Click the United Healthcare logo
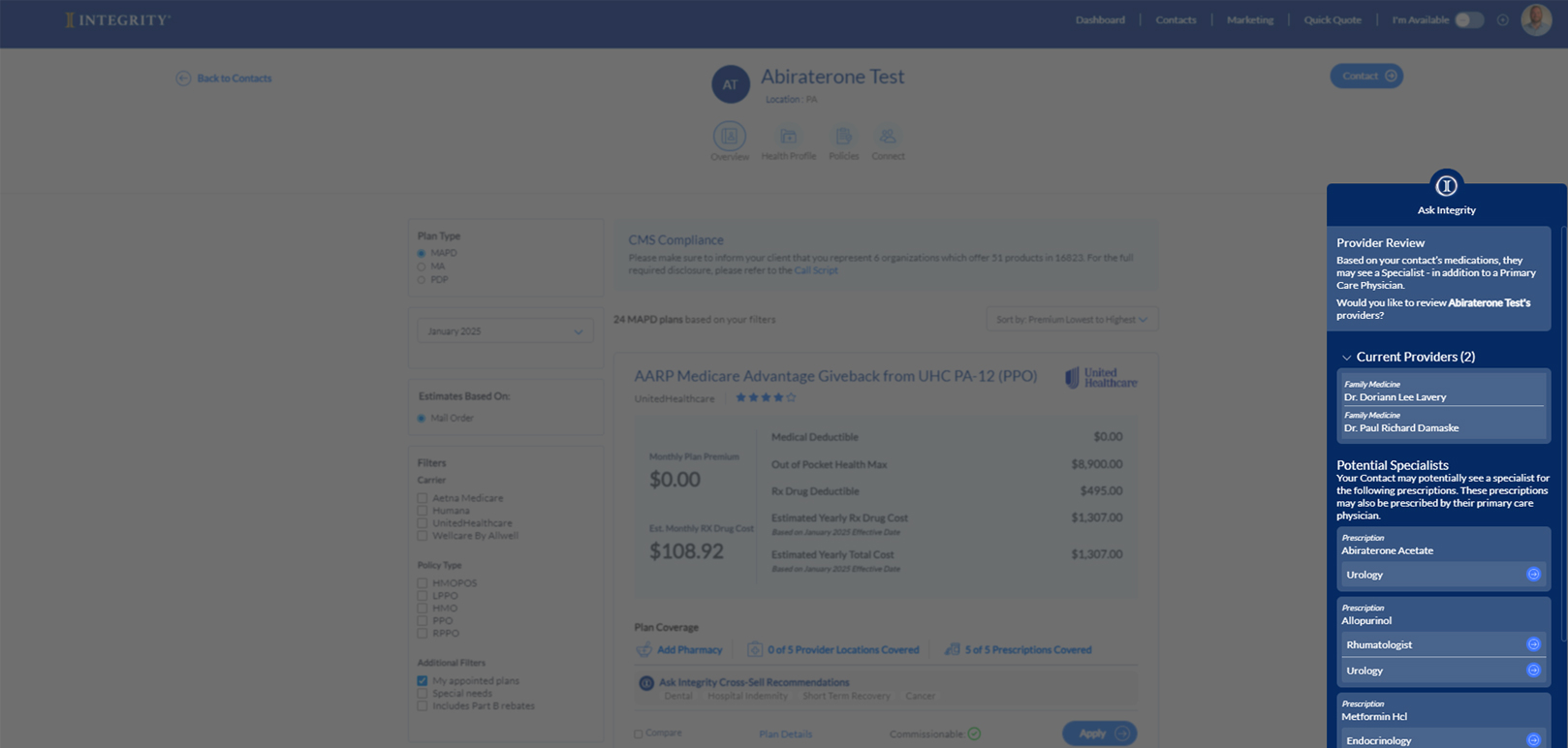This screenshot has width=1568, height=748. coord(1101,378)
